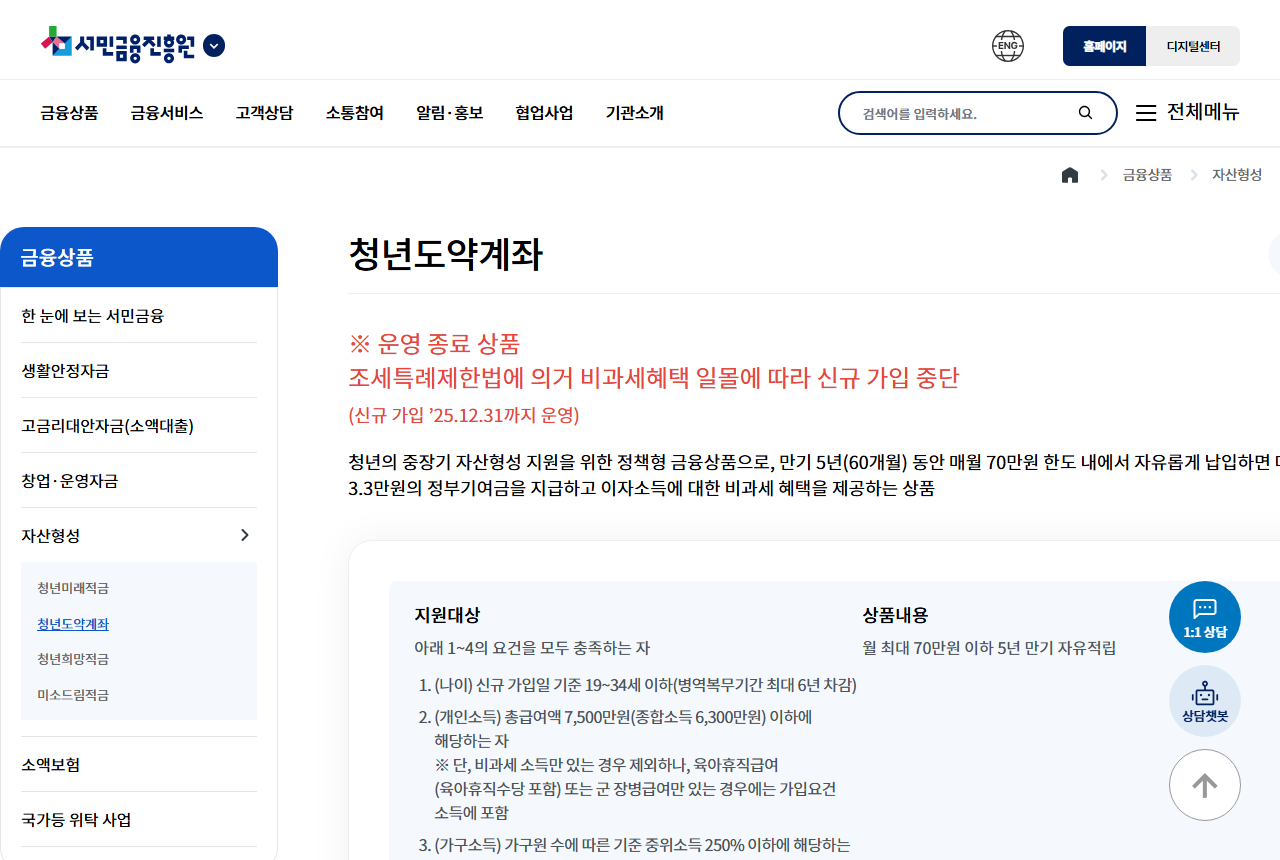Open the 기관소개 top menu
This screenshot has height=860, width=1280.
pyautogui.click(x=635, y=113)
